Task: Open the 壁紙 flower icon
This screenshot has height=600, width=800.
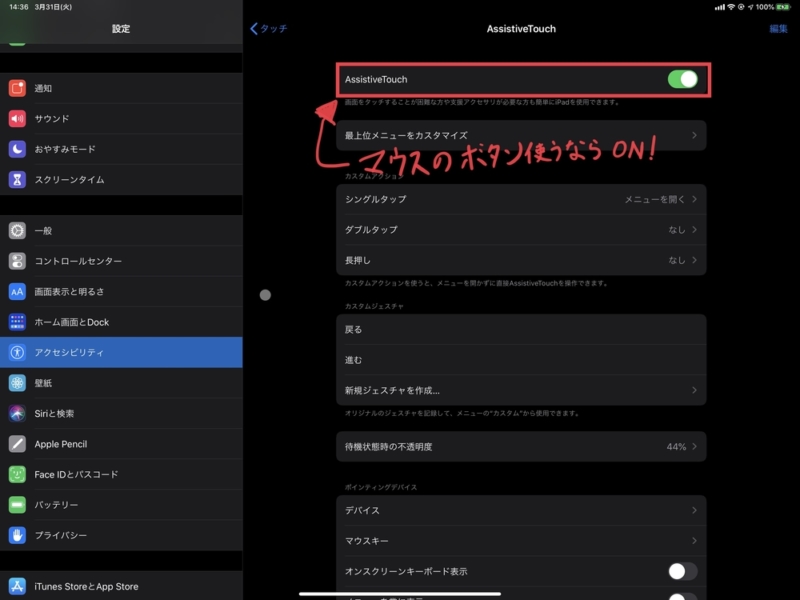Action: click(17, 383)
